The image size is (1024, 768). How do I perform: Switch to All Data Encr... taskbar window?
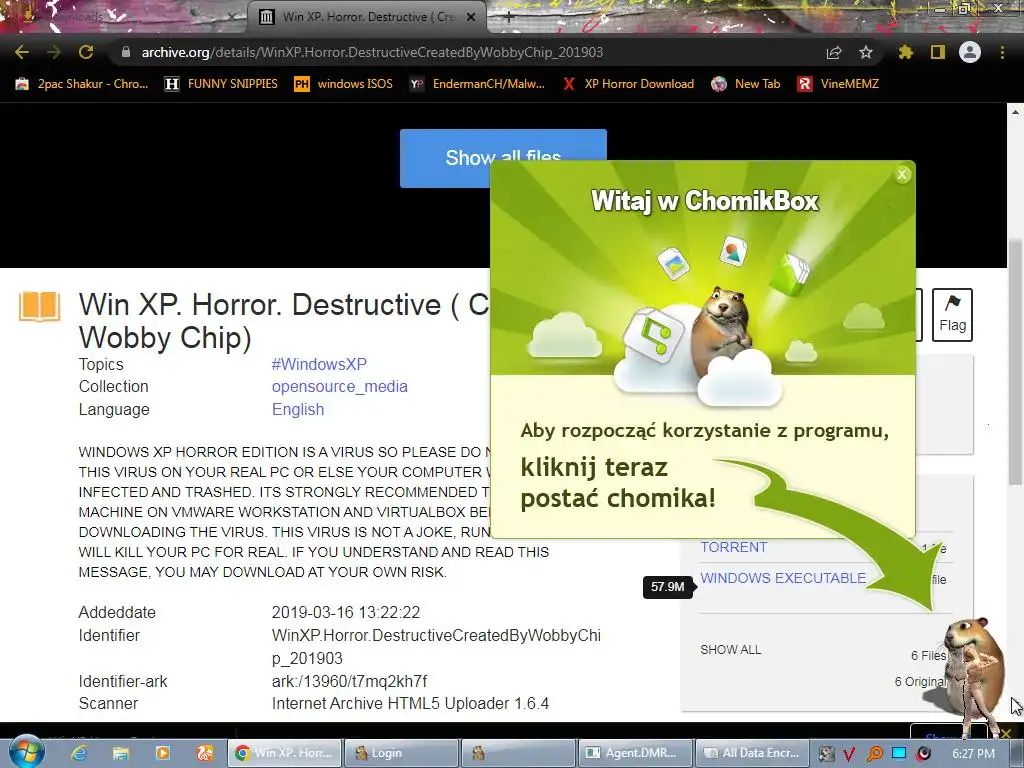[752, 753]
